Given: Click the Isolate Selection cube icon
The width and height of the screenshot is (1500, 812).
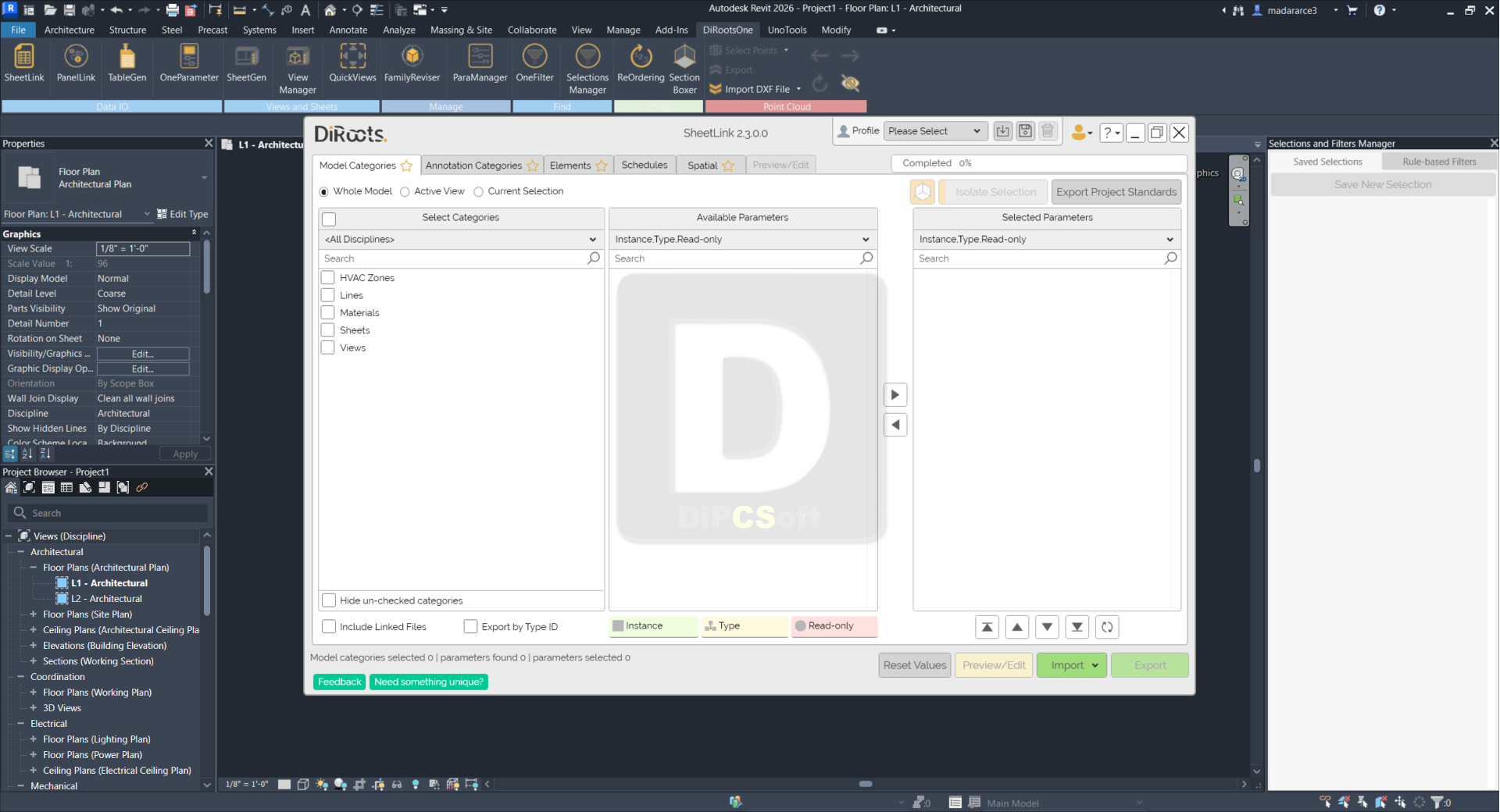Looking at the screenshot, I should pyautogui.click(x=923, y=192).
